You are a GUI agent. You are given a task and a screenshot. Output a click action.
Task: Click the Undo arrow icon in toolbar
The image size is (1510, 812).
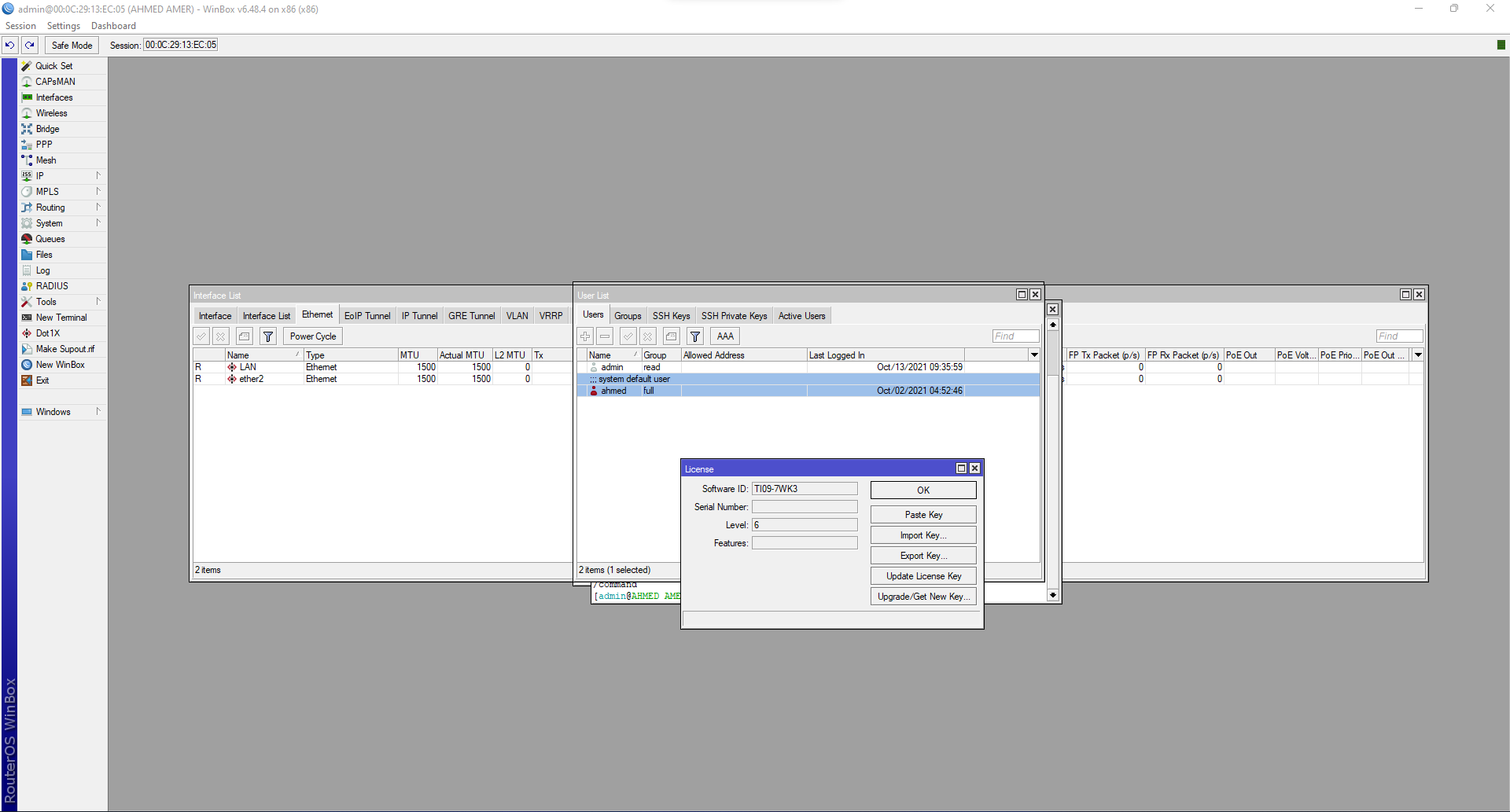[10, 45]
